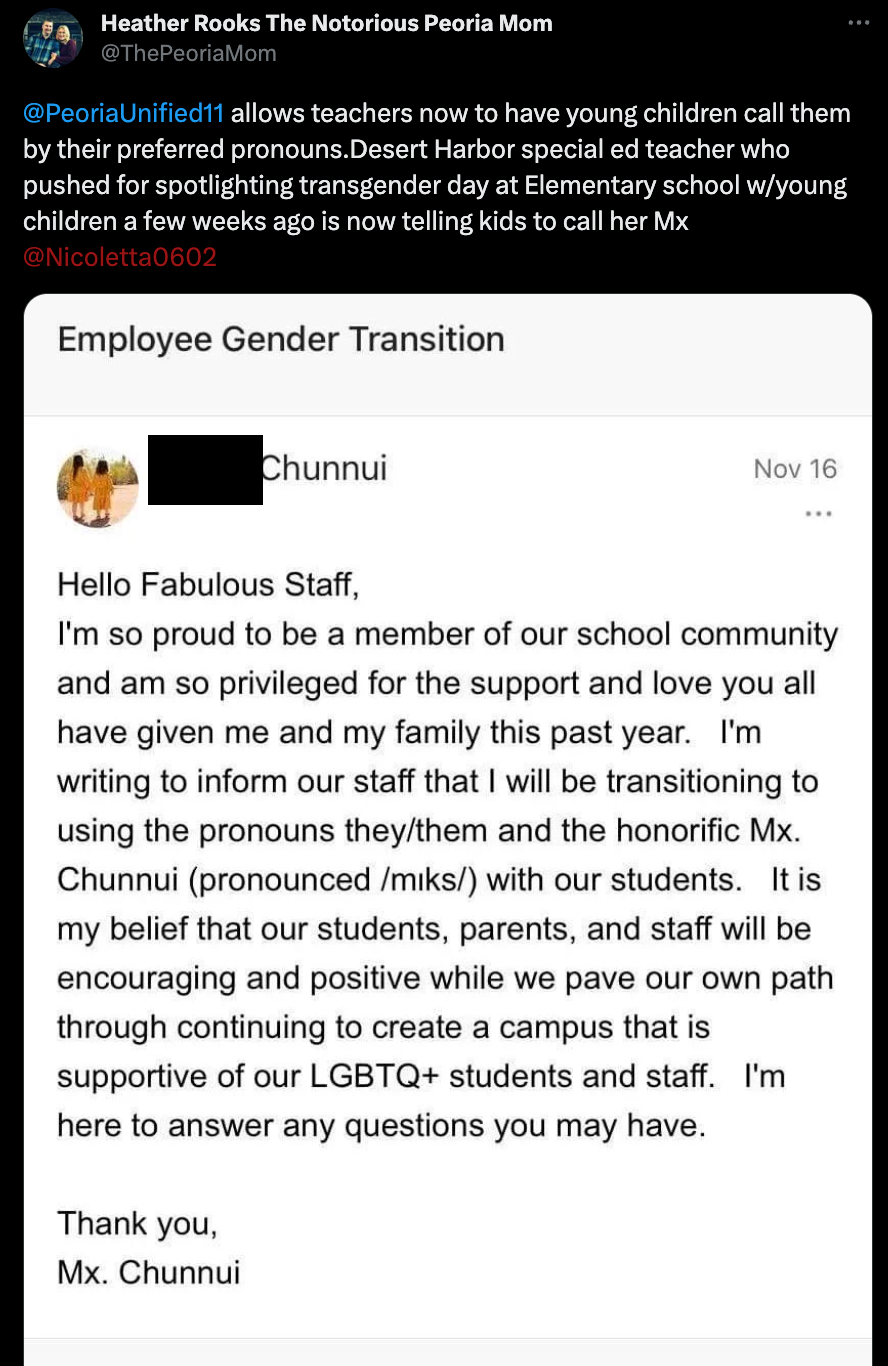Click the black redaction box before Chunnui
The image size is (888, 1366).
pos(205,470)
